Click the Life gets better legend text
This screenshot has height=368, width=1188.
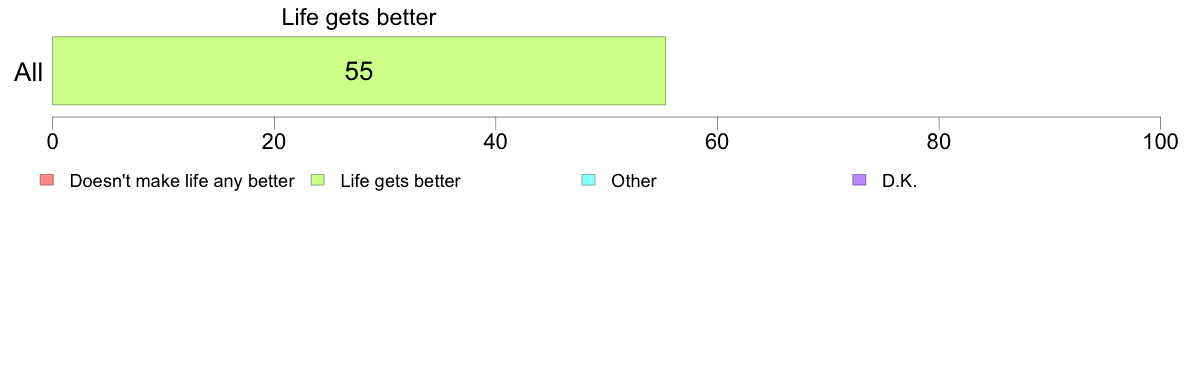[x=400, y=181]
